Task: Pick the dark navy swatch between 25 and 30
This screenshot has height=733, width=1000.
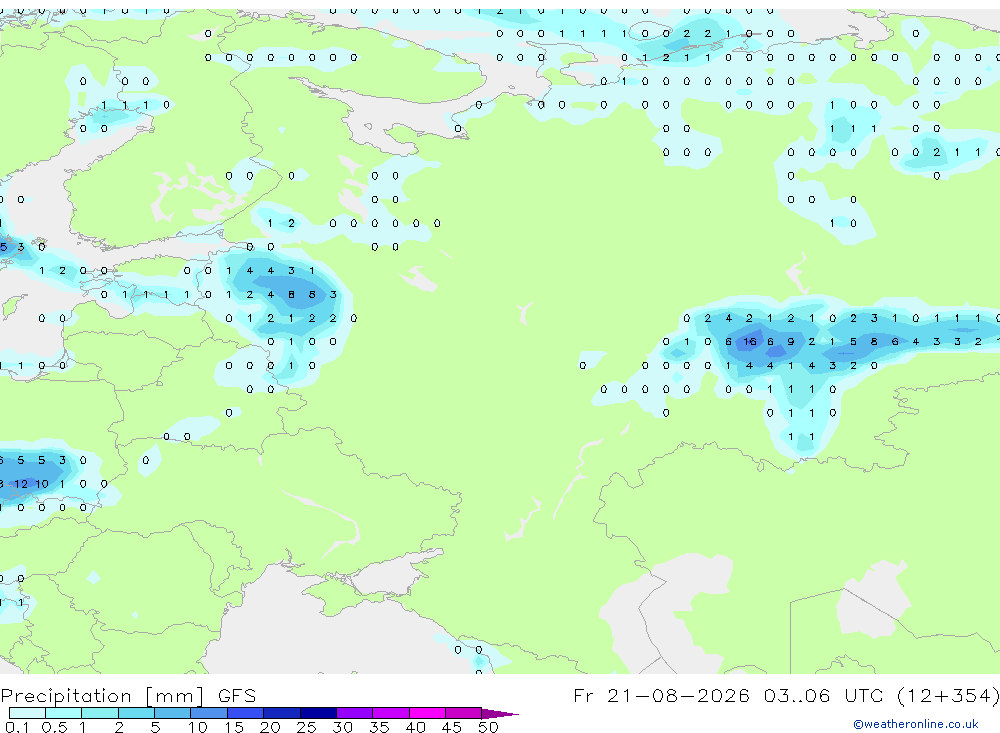Action: pos(318,713)
